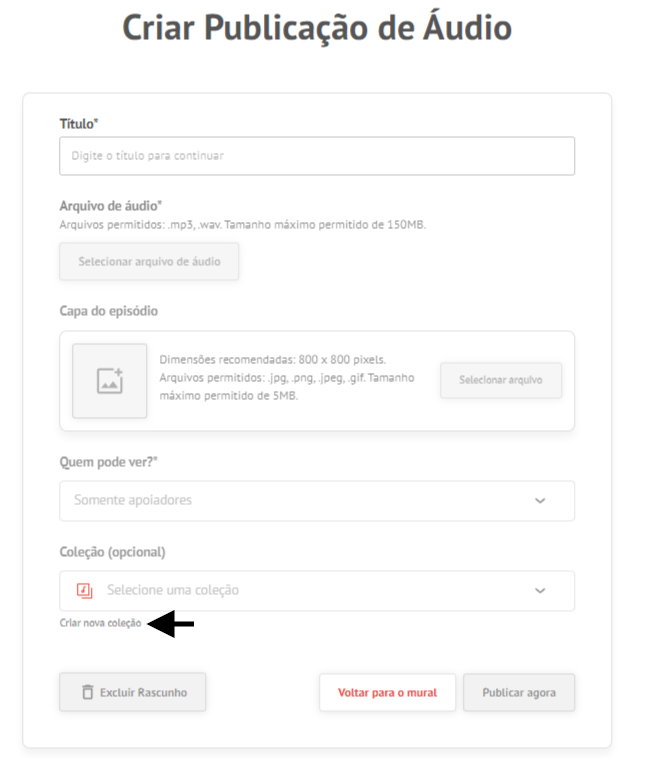Screen dimensions: 645x758
Task: Open the Selecione uma coleção dropdown
Action: [317, 591]
